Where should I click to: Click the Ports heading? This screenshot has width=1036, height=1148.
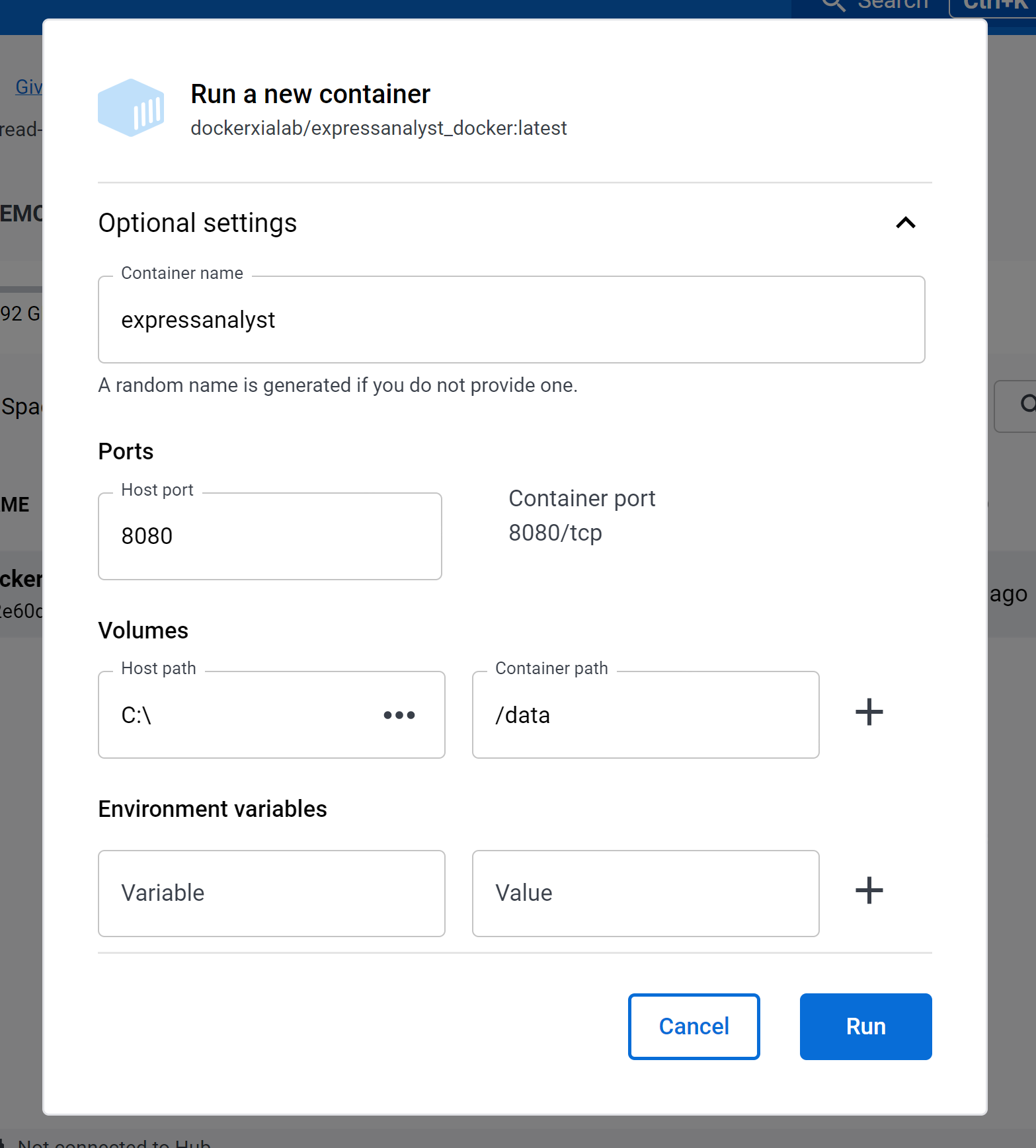(126, 451)
